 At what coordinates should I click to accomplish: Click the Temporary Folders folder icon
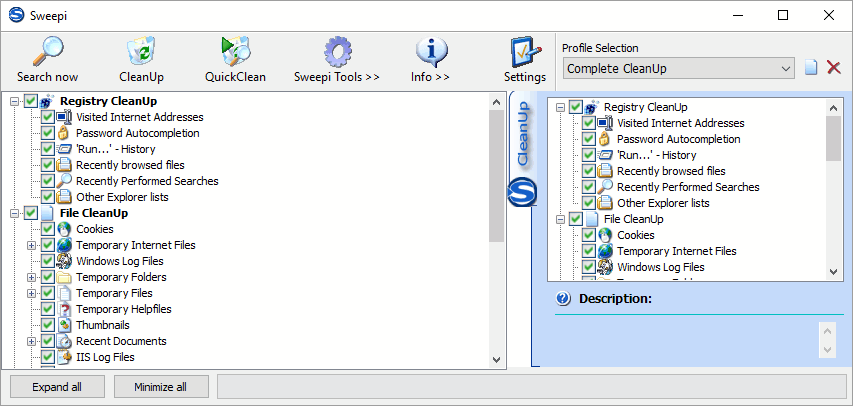[64, 277]
